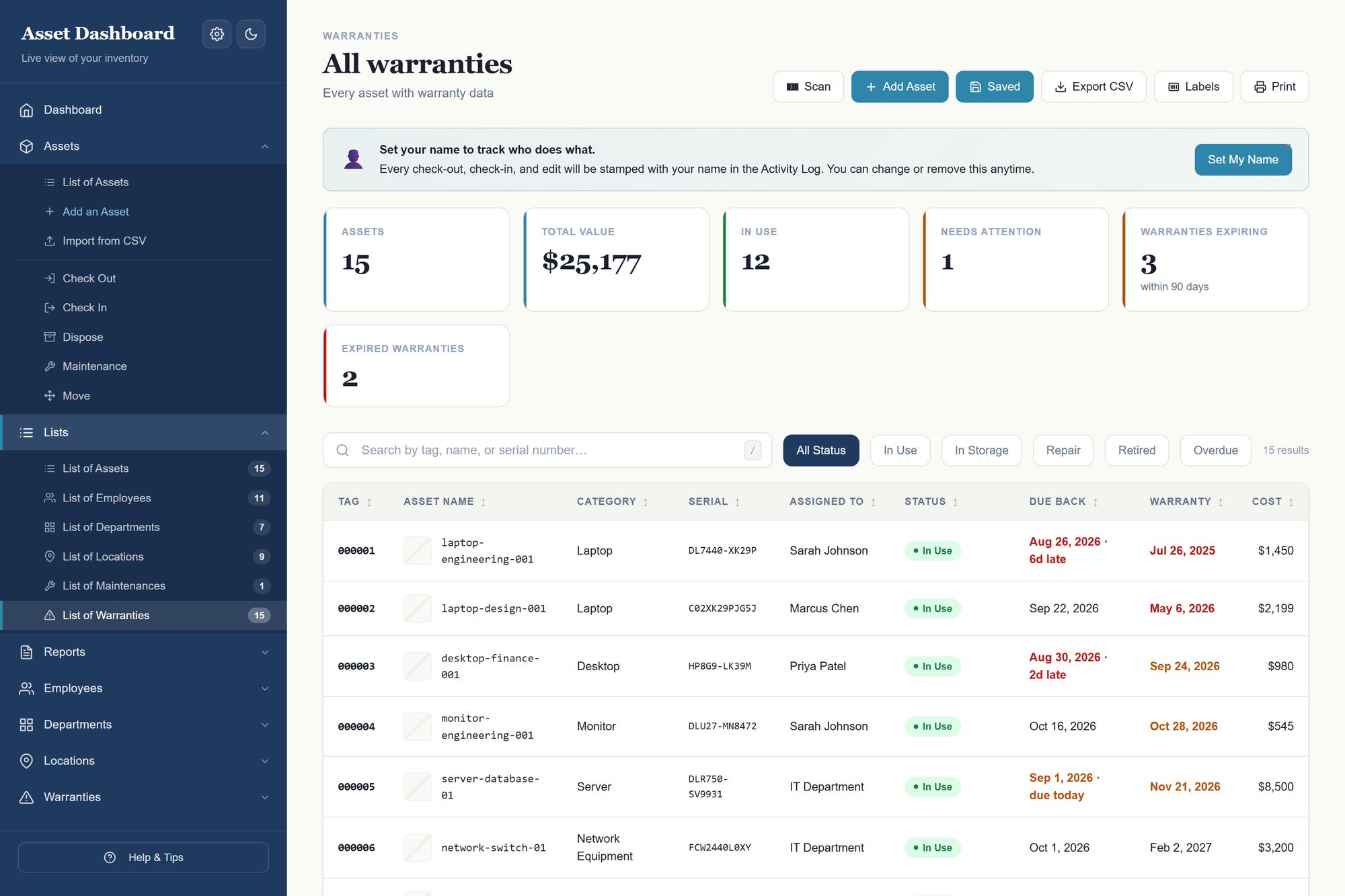Dismiss the set-your-name banner
The height and width of the screenshot is (896, 1345).
pos(1288,147)
